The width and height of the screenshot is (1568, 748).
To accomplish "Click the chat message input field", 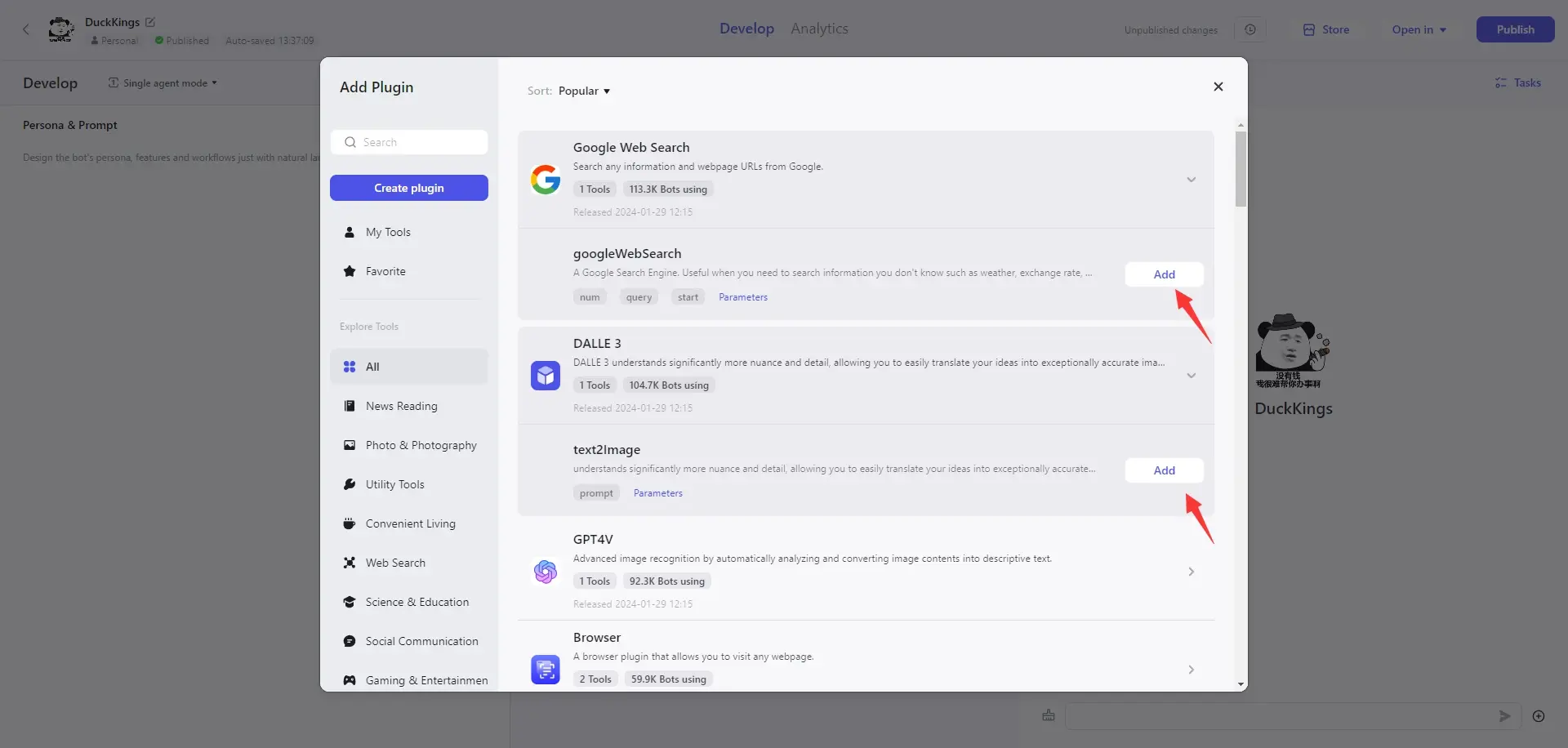I will tap(1293, 716).
